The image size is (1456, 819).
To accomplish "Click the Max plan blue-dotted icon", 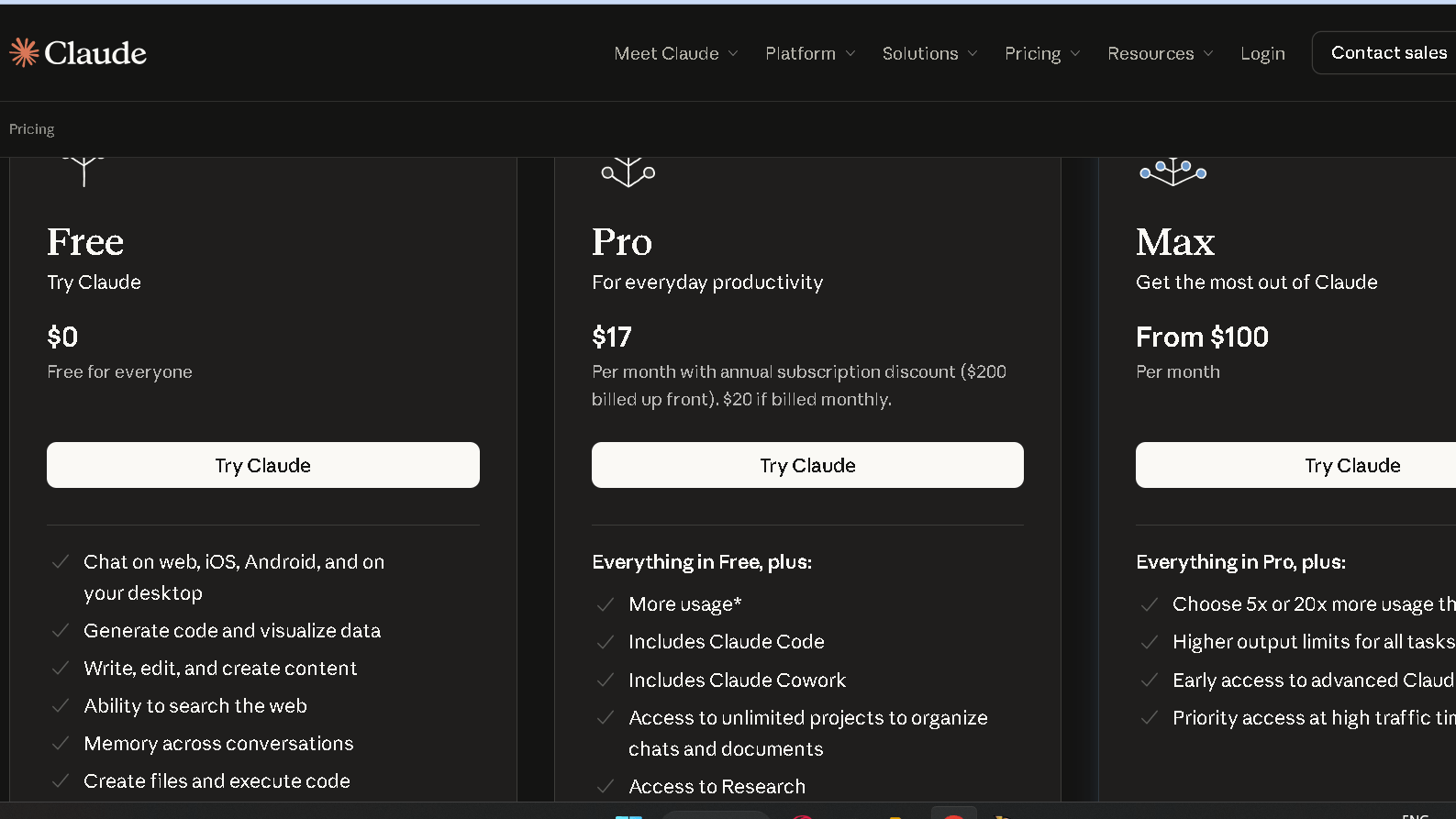I will pyautogui.click(x=1173, y=172).
